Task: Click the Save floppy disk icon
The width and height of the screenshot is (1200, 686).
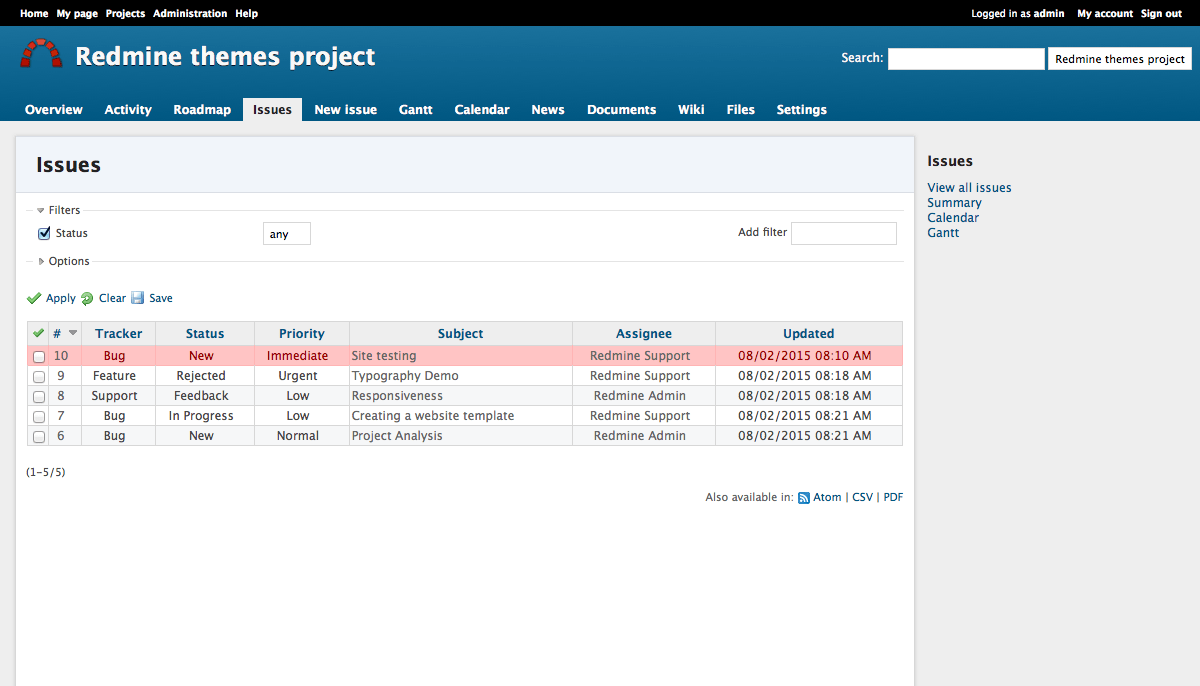Action: (137, 298)
